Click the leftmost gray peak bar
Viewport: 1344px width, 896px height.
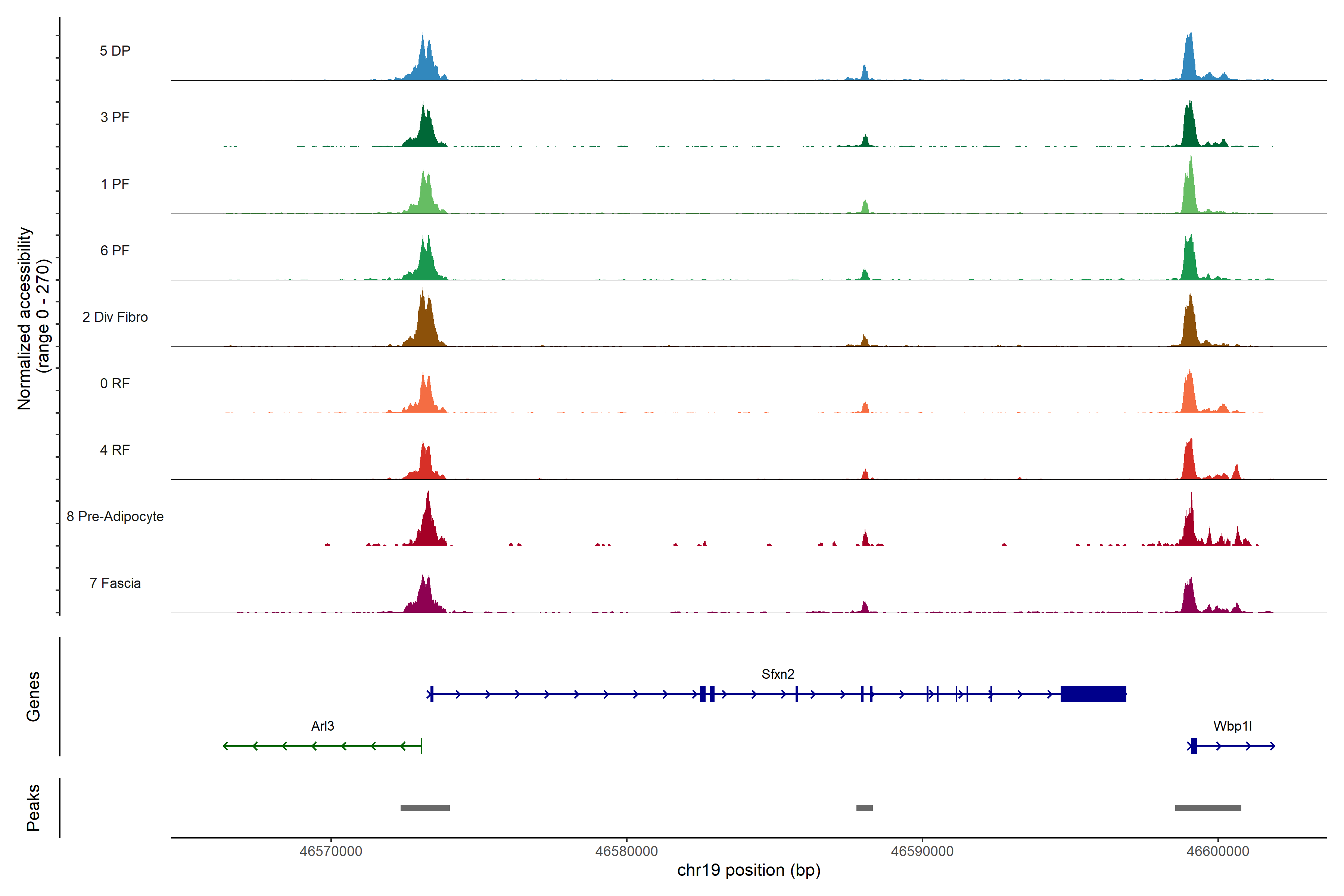click(x=425, y=808)
